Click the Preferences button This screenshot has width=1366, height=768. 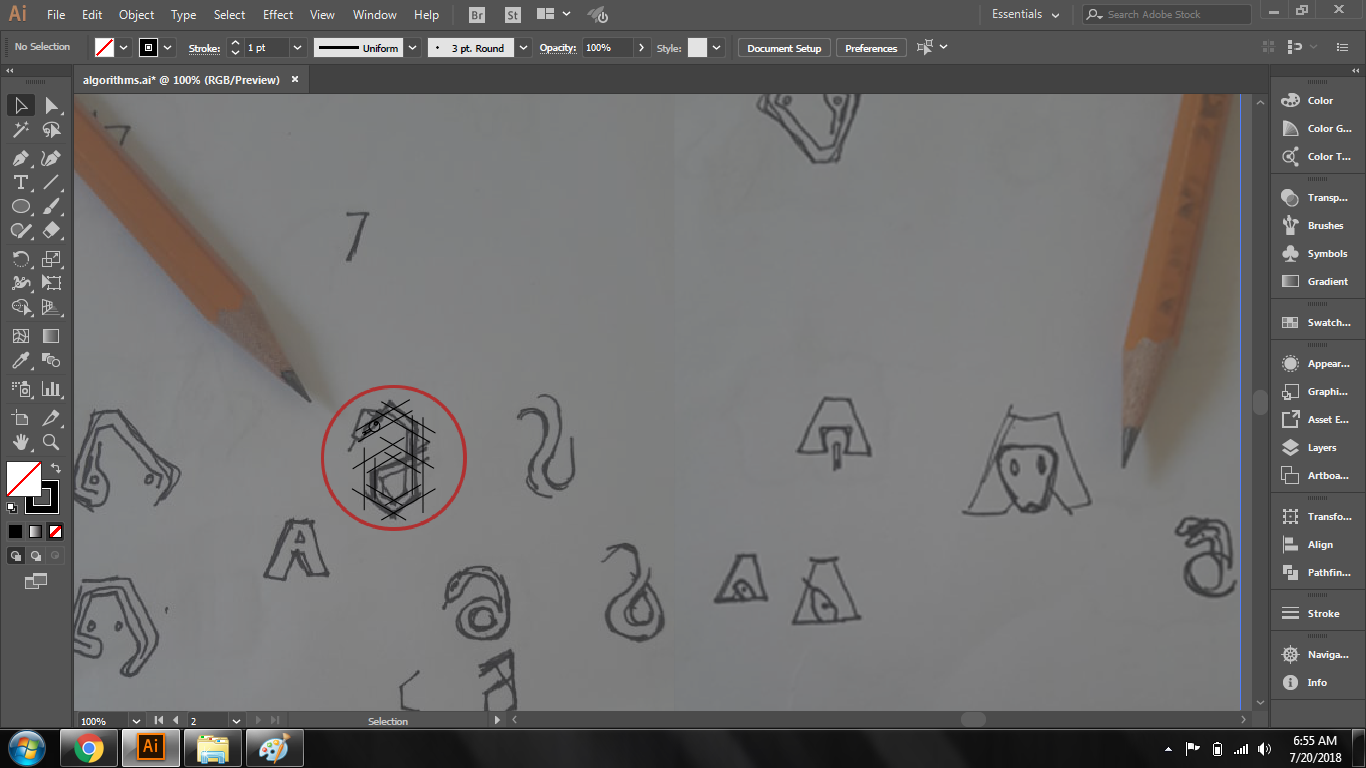[871, 48]
